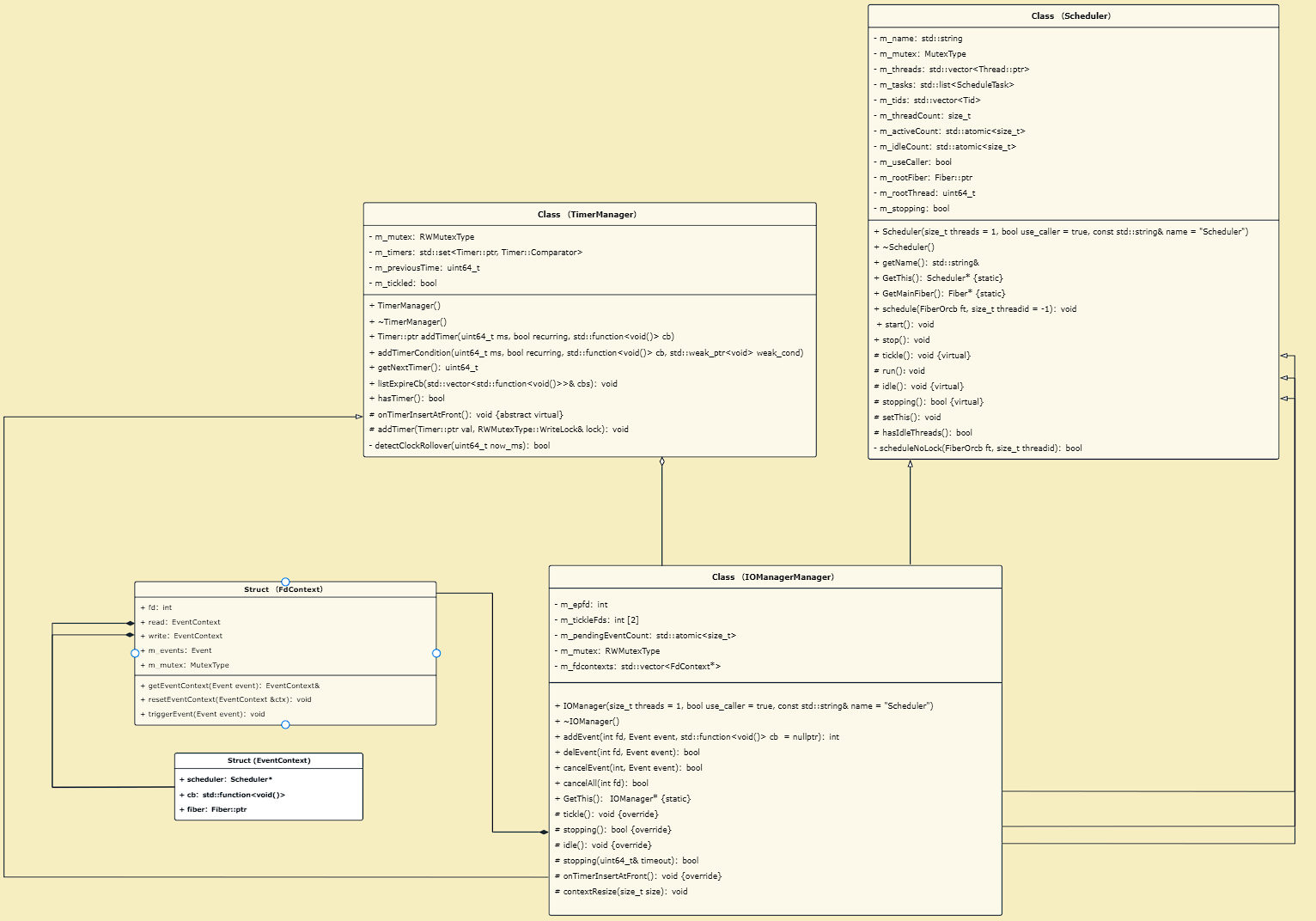Viewport: 1316px width, 921px height.
Task: Click the m_timers attribute in TimerManager
Action: coord(478,253)
